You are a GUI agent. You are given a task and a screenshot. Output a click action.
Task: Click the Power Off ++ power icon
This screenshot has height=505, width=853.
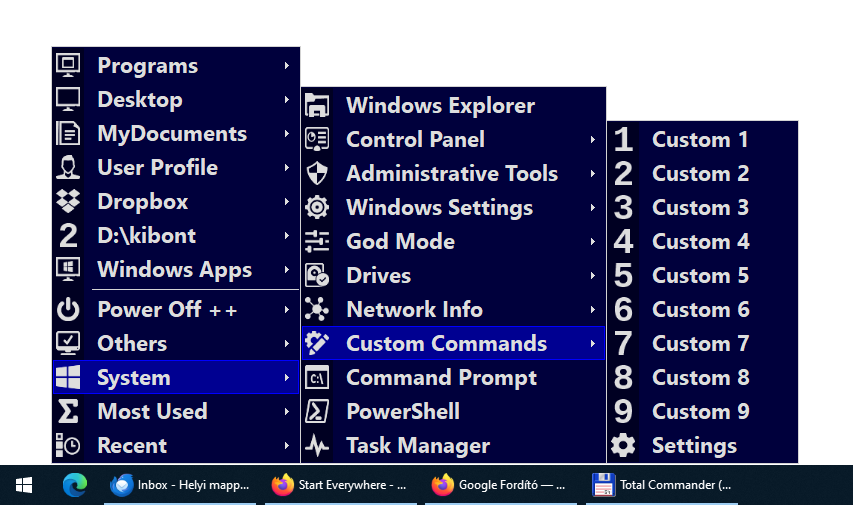[x=68, y=310]
